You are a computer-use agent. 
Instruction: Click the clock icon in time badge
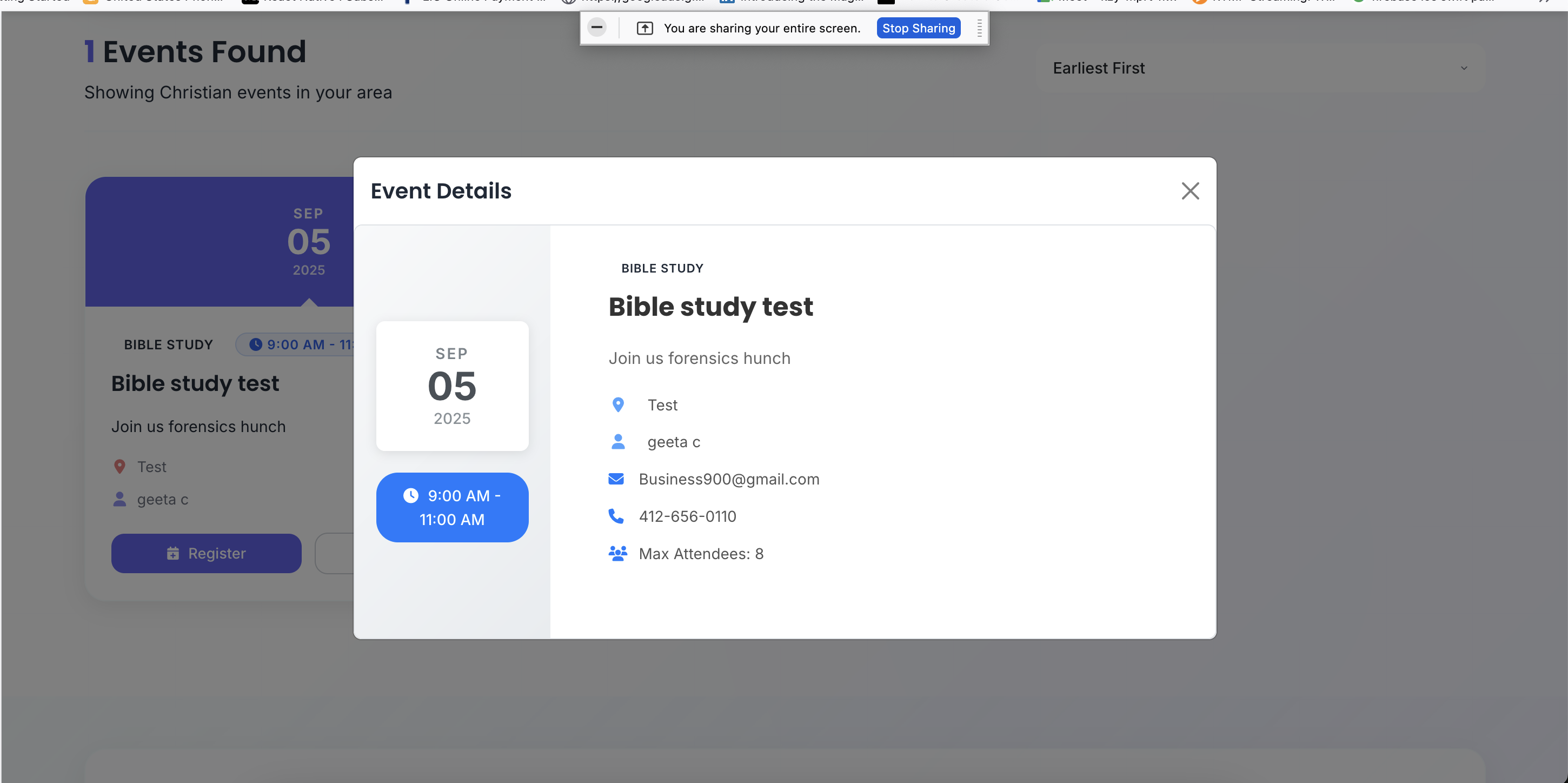pyautogui.click(x=411, y=496)
